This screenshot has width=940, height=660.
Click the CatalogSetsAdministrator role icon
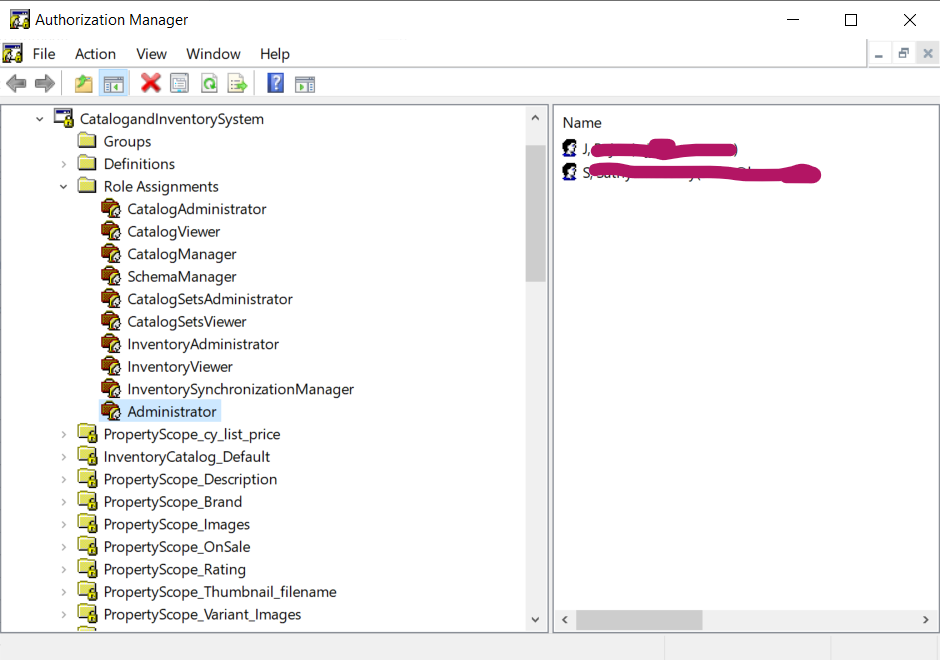[x=111, y=299]
